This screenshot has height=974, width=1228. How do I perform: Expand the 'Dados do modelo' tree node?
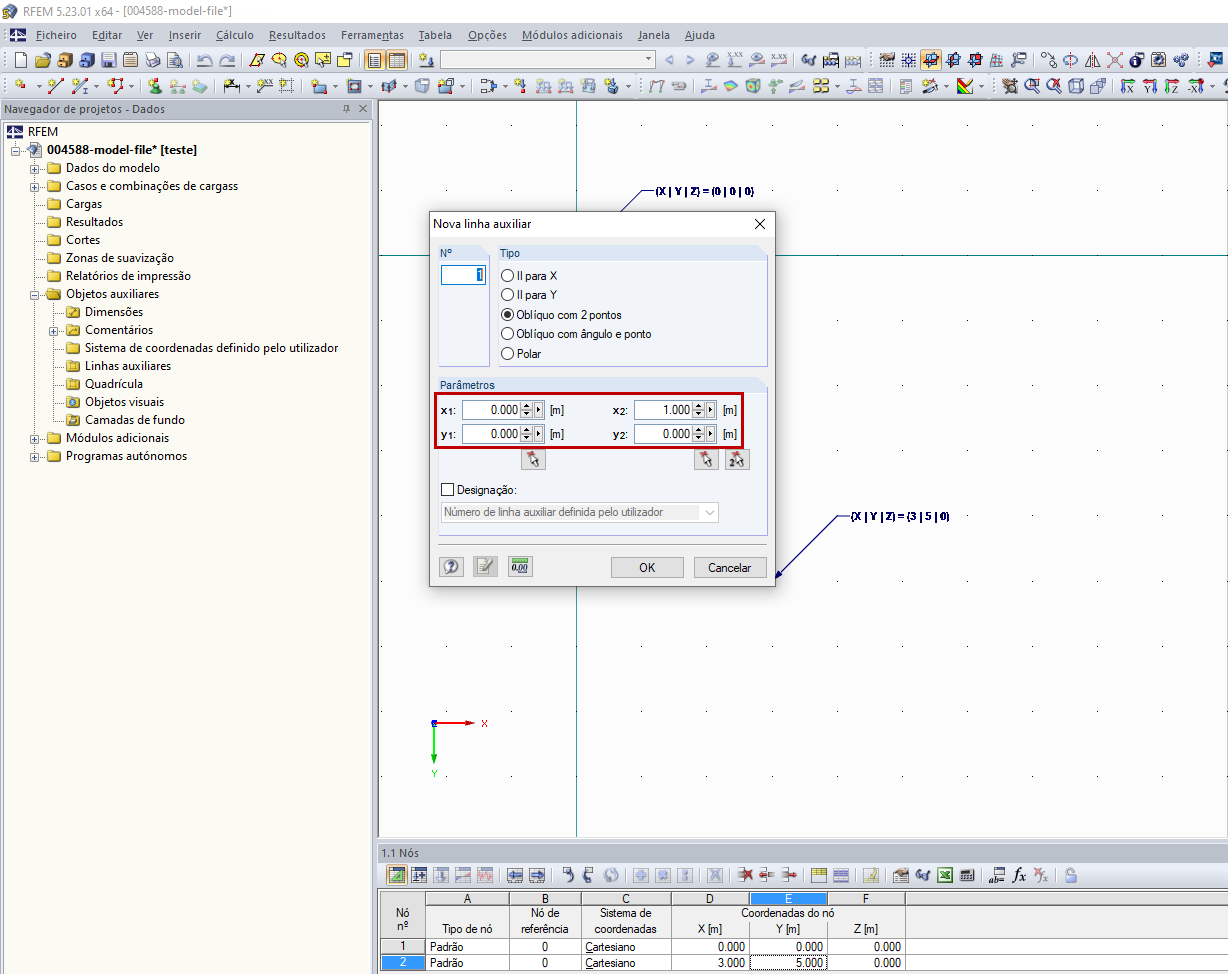coord(34,168)
